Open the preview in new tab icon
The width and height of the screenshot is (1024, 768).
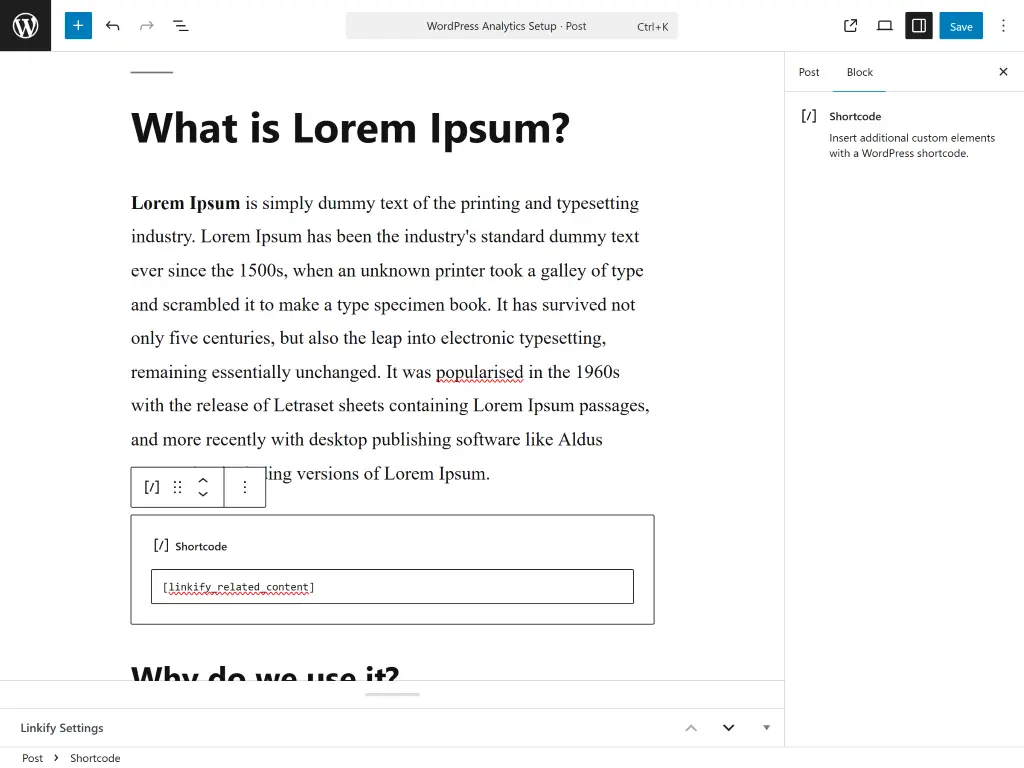tap(849, 25)
